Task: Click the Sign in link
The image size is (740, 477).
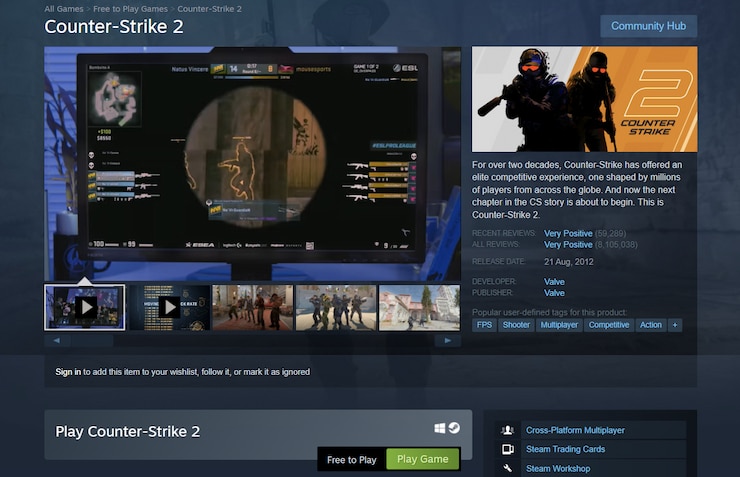Action: [x=68, y=372]
